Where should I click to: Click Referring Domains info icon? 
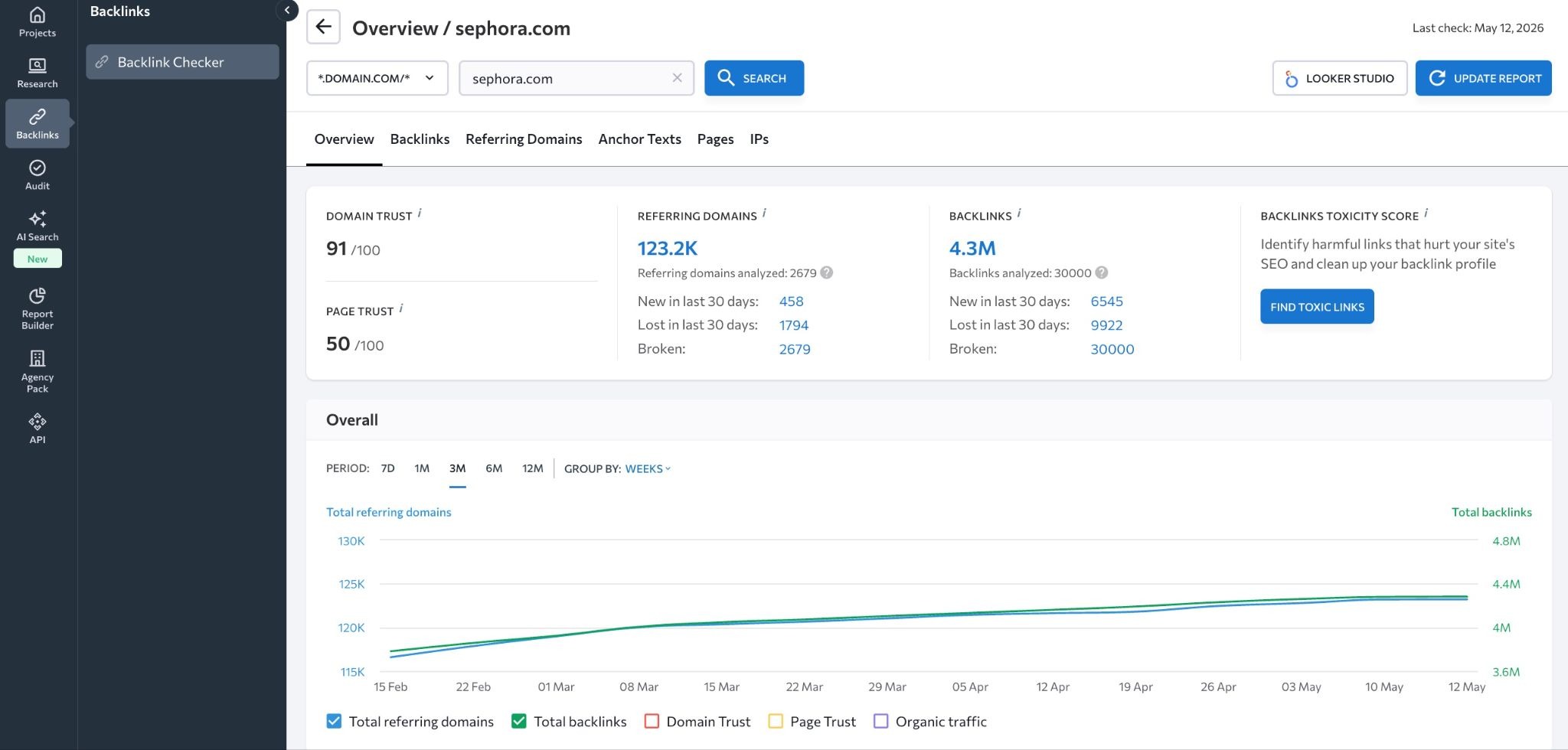[764, 214]
